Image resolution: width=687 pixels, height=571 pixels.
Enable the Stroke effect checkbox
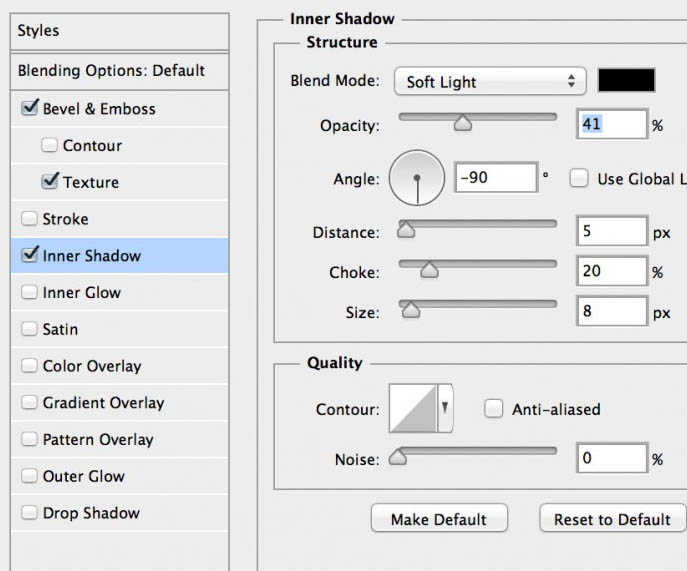(29, 218)
